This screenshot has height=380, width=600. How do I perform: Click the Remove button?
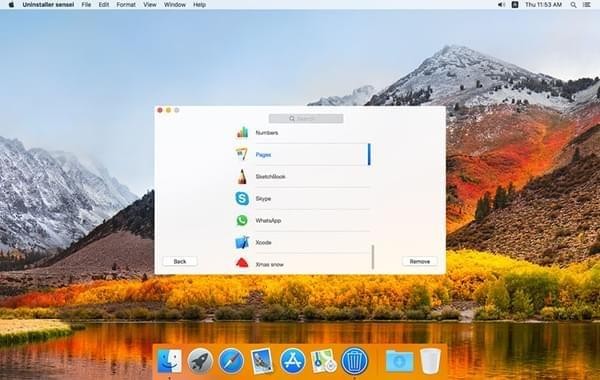pos(419,261)
